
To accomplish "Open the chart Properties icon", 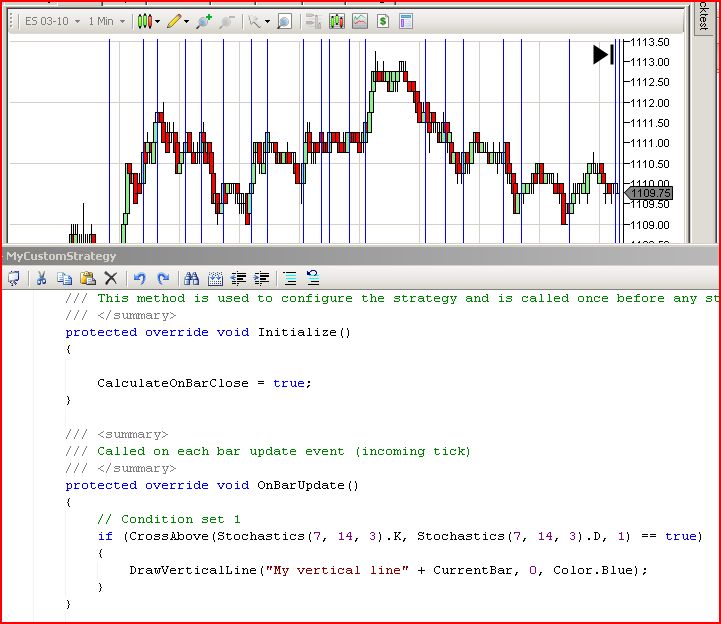I will [405, 21].
